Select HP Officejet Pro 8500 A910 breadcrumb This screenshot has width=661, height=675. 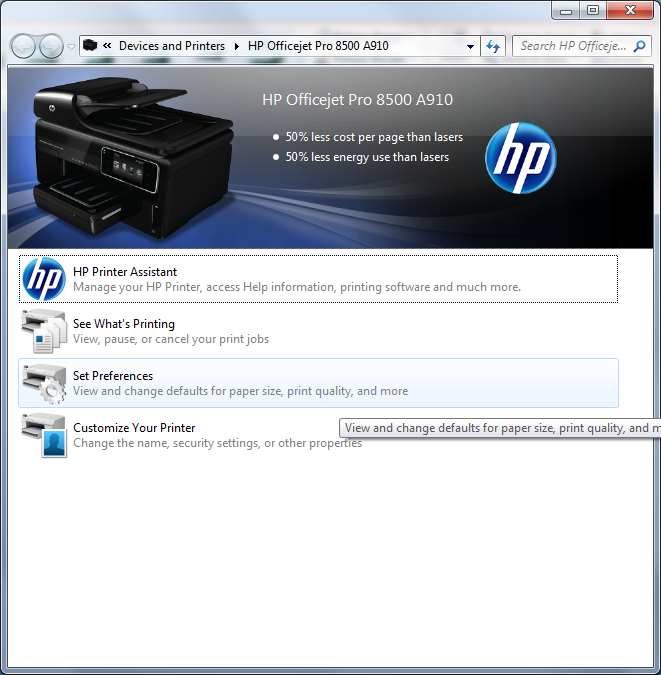coord(318,46)
